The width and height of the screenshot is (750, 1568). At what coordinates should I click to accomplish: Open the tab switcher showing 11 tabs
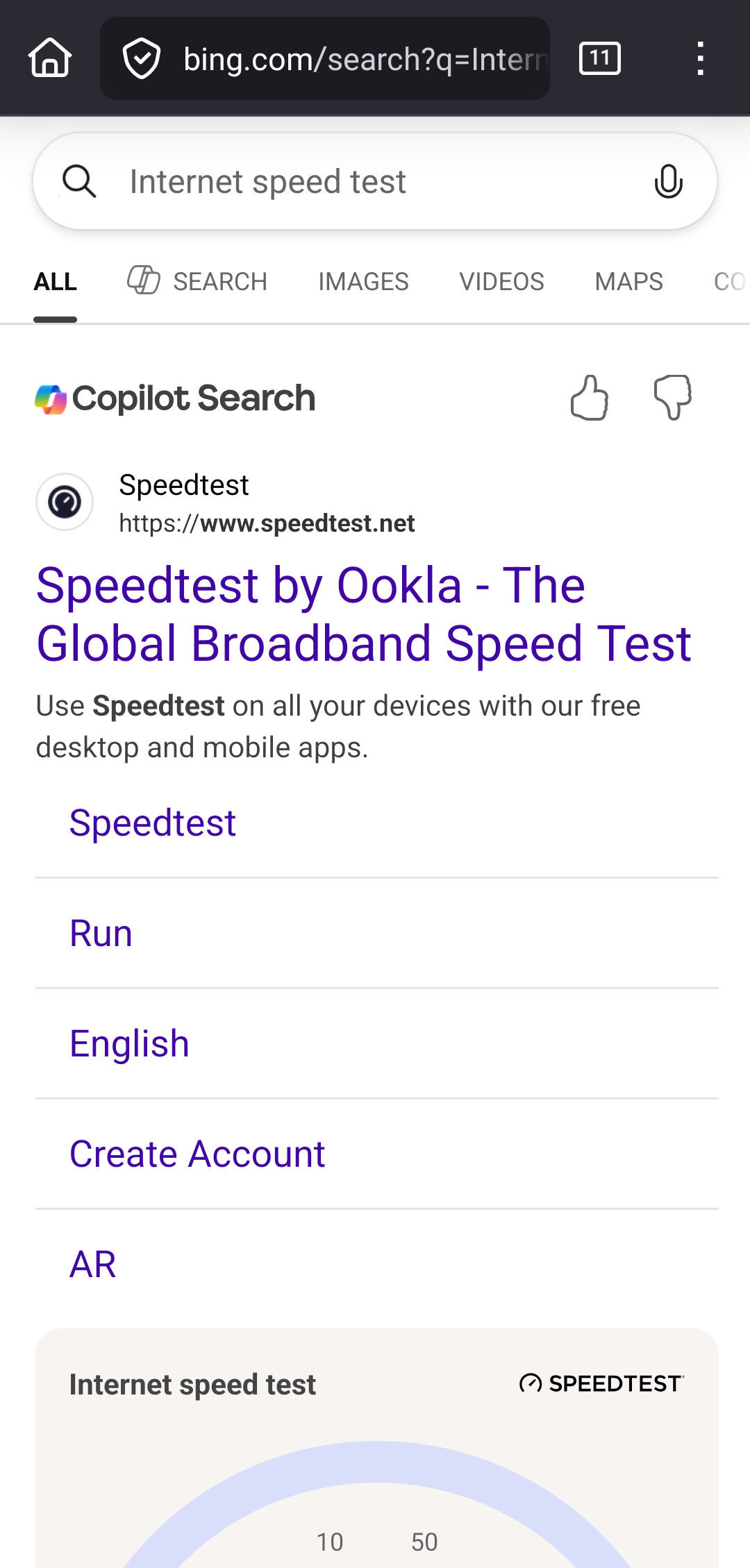click(600, 58)
